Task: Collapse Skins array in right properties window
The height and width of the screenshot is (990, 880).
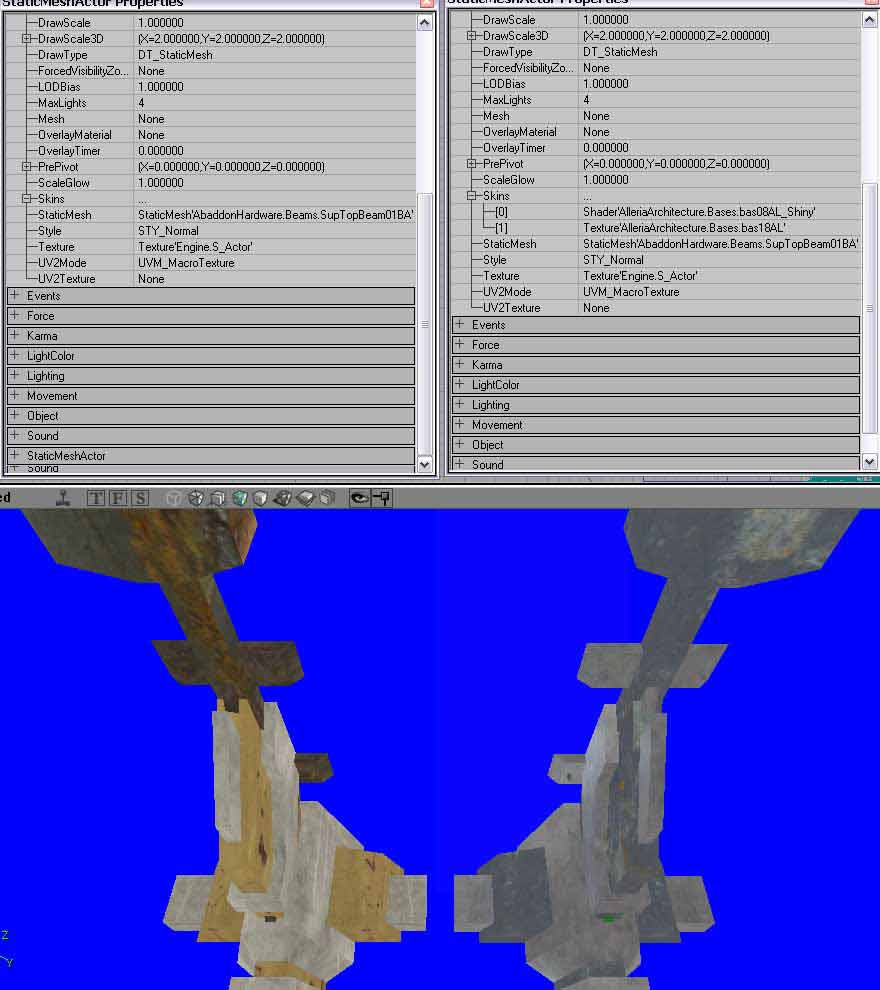Action: [x=472, y=196]
